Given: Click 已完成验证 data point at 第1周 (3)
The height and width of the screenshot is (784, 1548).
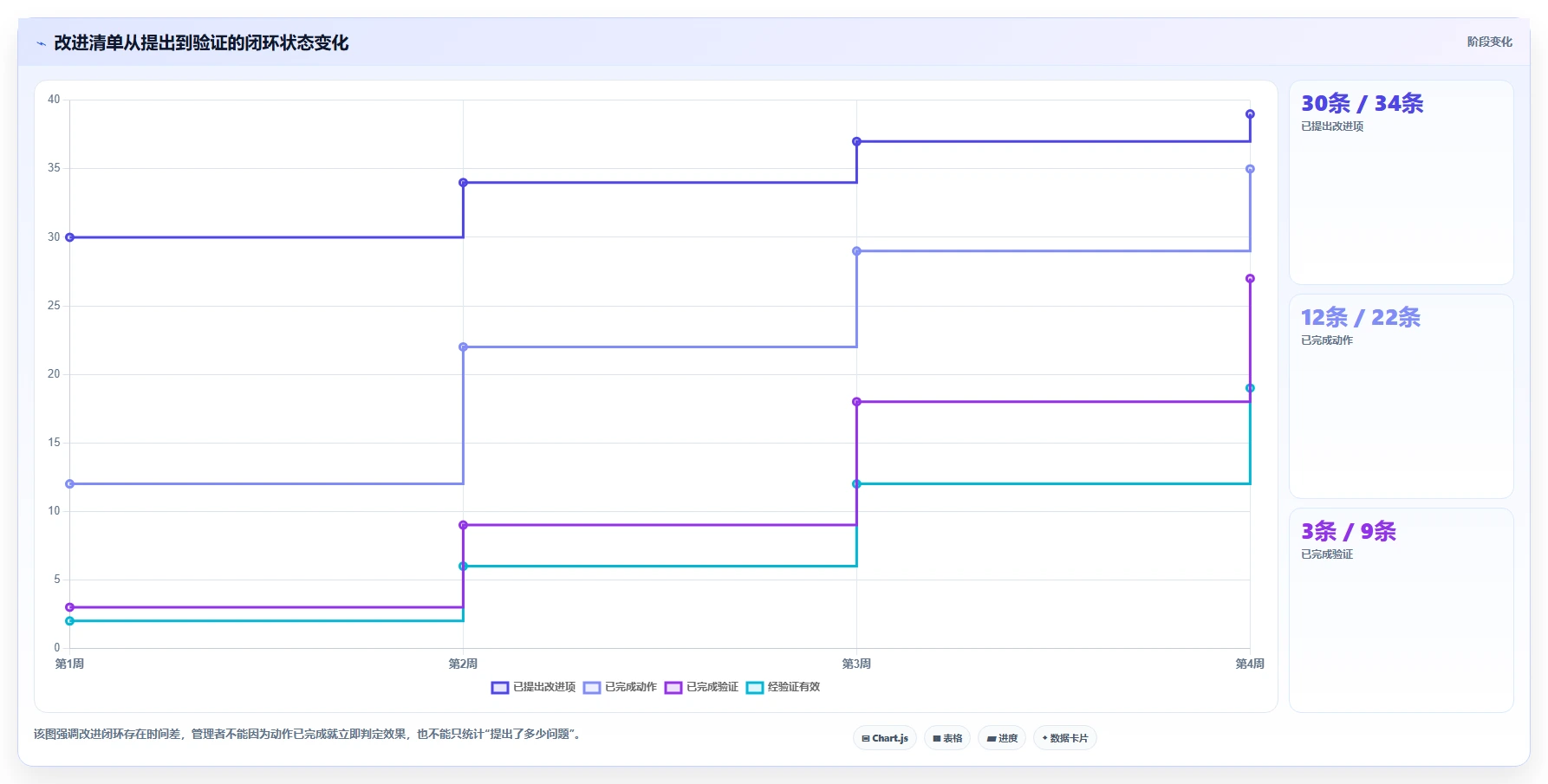Looking at the screenshot, I should (70, 607).
